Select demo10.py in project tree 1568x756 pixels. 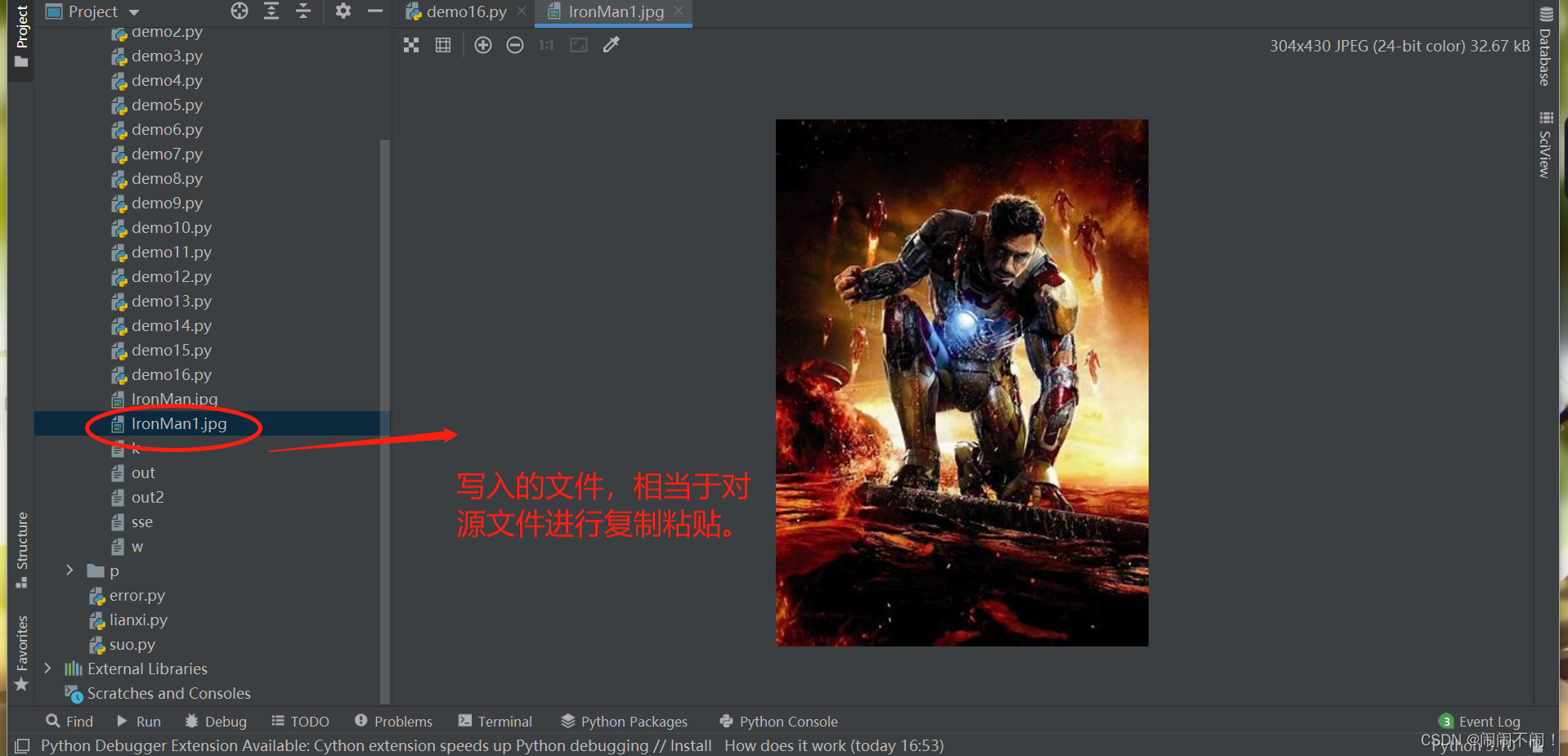(172, 227)
